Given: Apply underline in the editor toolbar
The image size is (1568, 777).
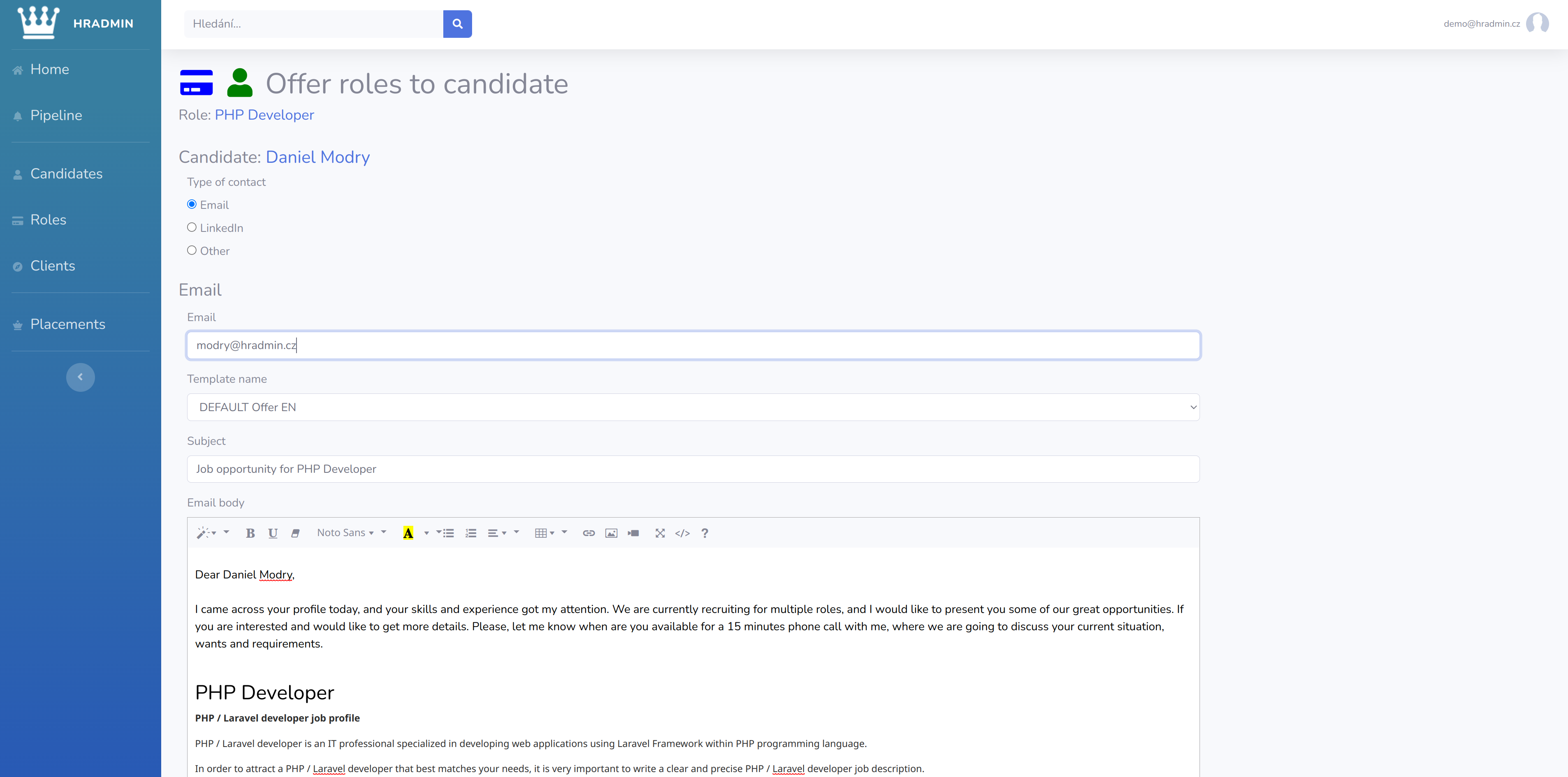Looking at the screenshot, I should pyautogui.click(x=273, y=533).
